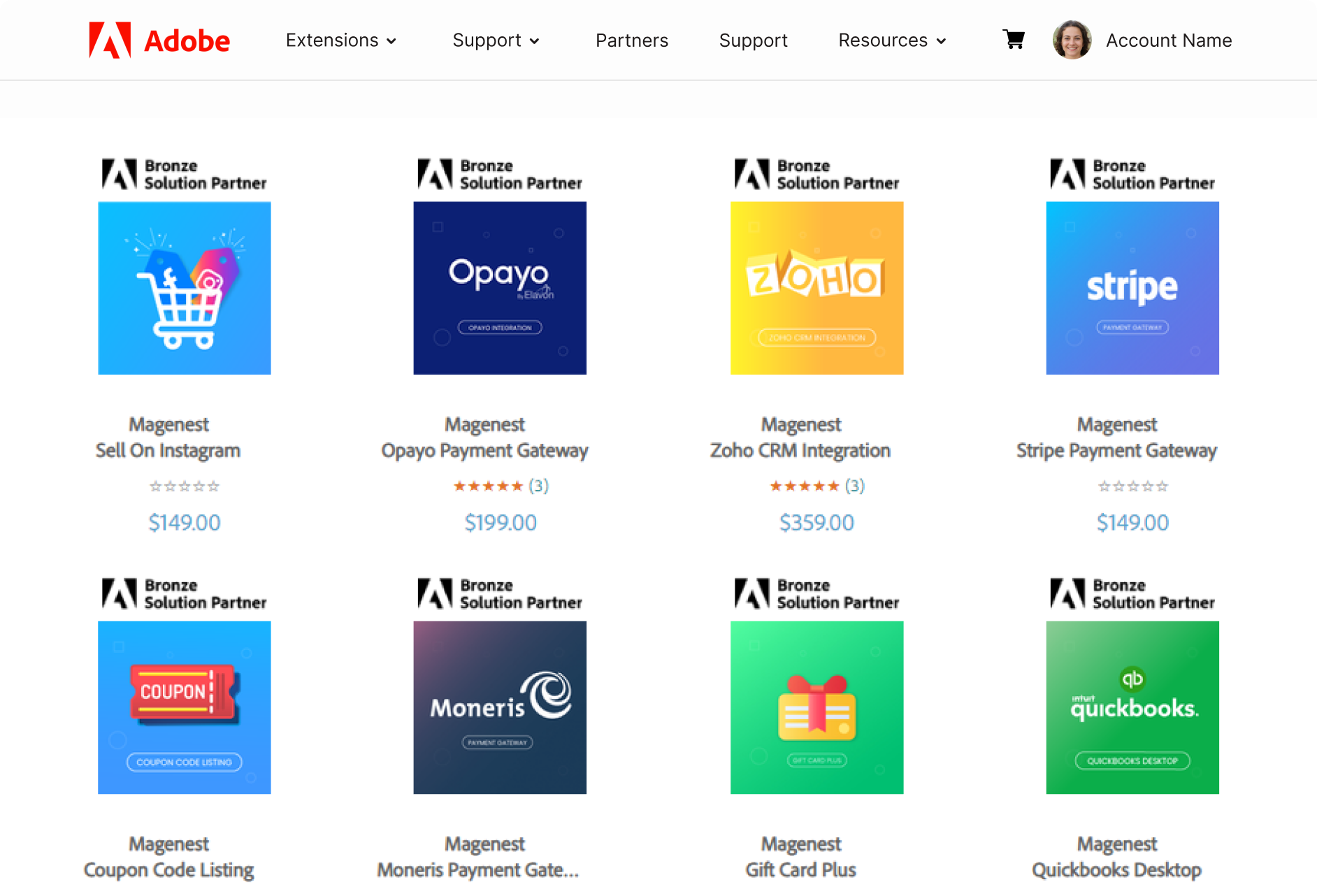Screen dimensions: 1317x896
Task: Click the (3) review count under Opayo
Action: (x=538, y=486)
